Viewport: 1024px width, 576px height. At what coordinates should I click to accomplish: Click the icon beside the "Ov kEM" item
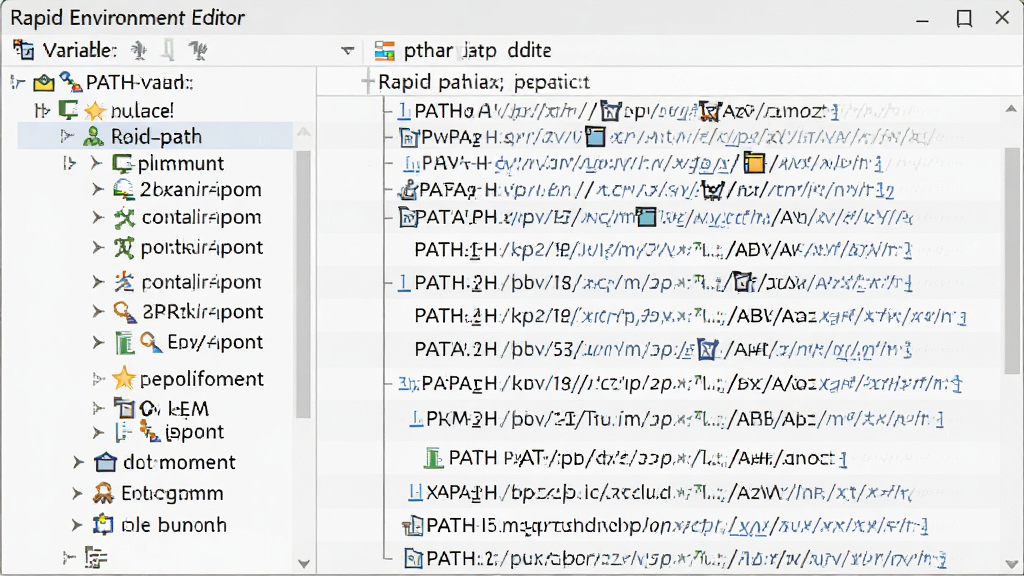pyautogui.click(x=123, y=408)
